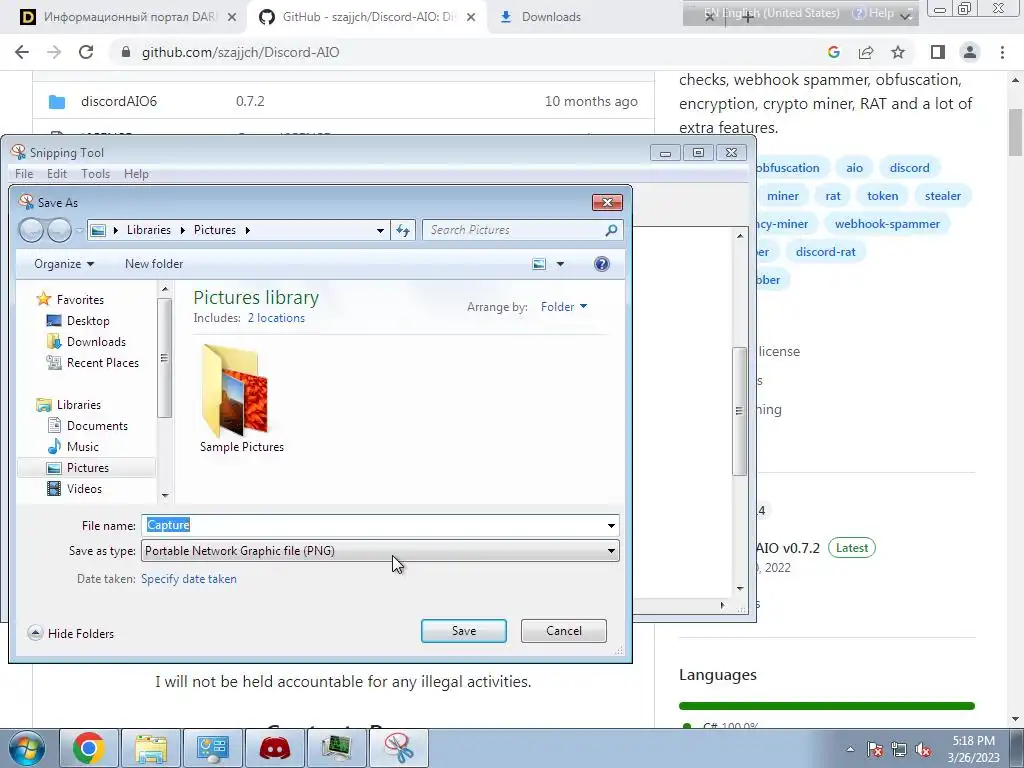1024x768 pixels.
Task: Click Specify date taken link
Action: (189, 579)
